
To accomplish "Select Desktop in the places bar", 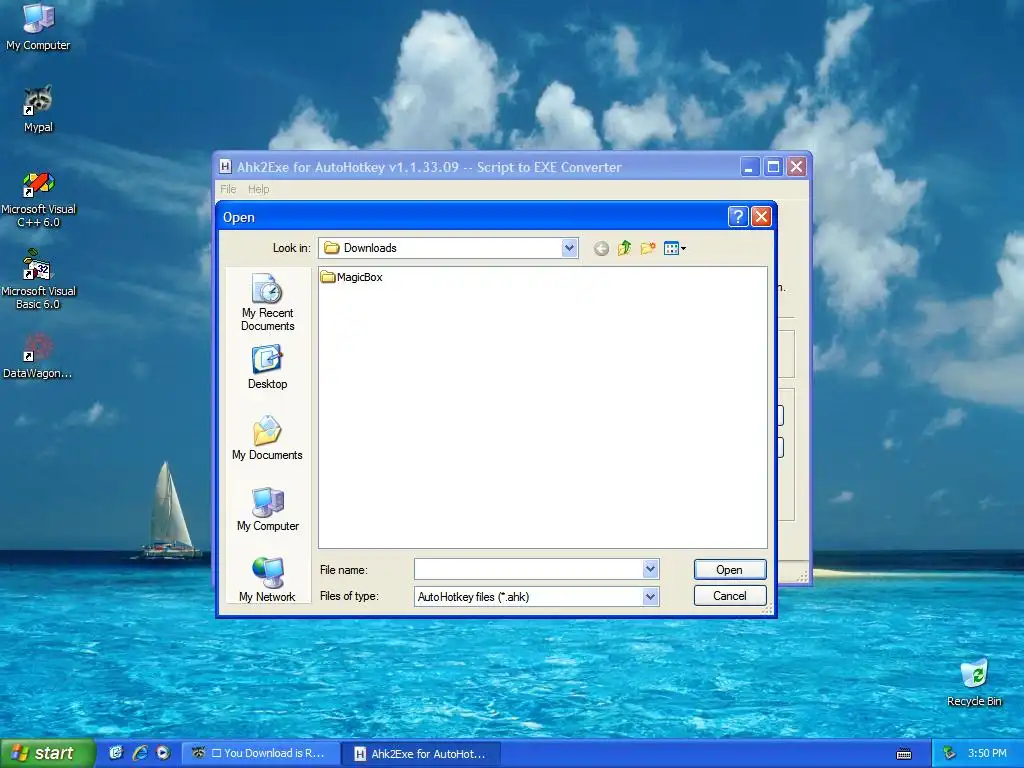I will point(267,368).
